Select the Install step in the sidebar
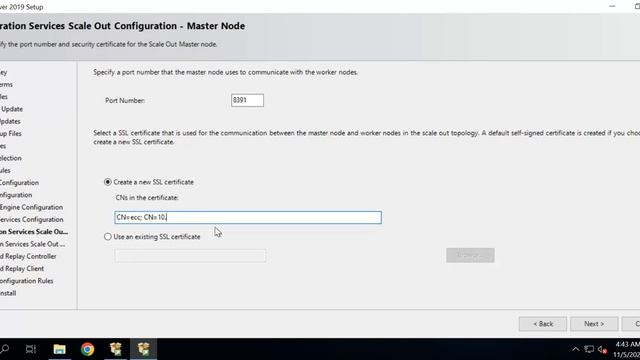The height and width of the screenshot is (360, 640). (x=8, y=293)
